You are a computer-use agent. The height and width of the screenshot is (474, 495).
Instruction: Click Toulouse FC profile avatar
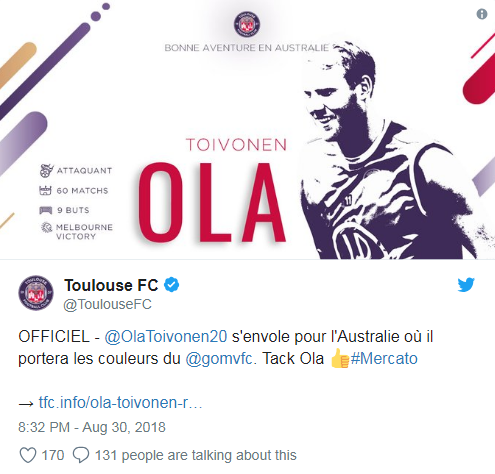[x=36, y=293]
